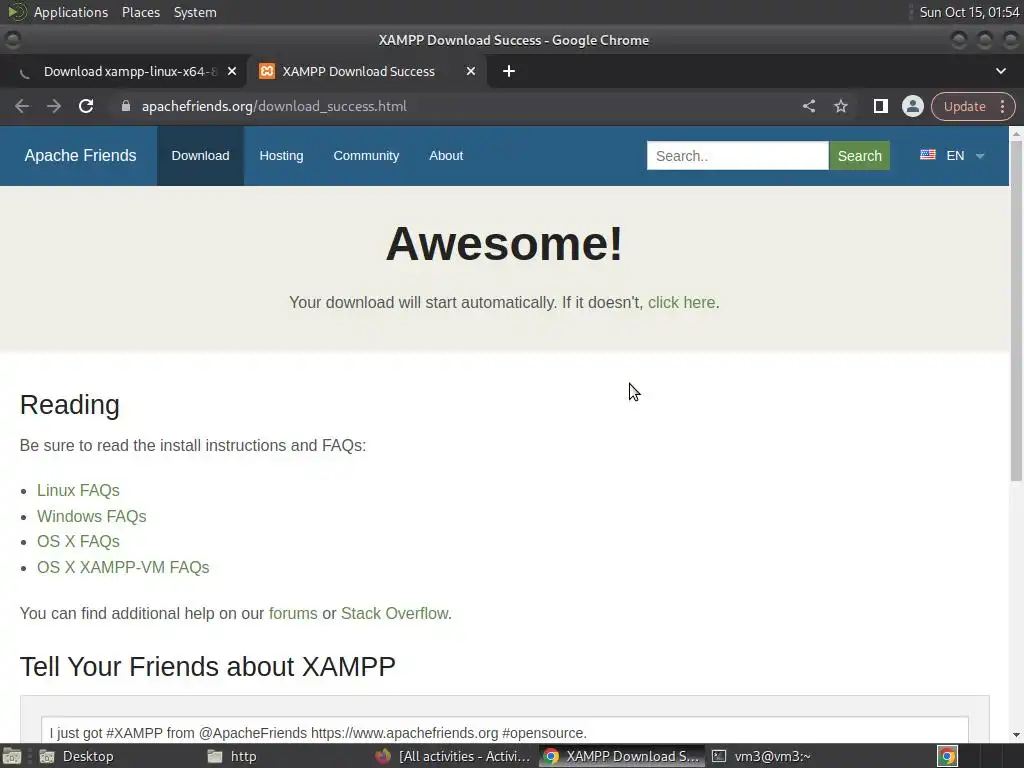Click the tweet text box about XAMPP

(505, 730)
